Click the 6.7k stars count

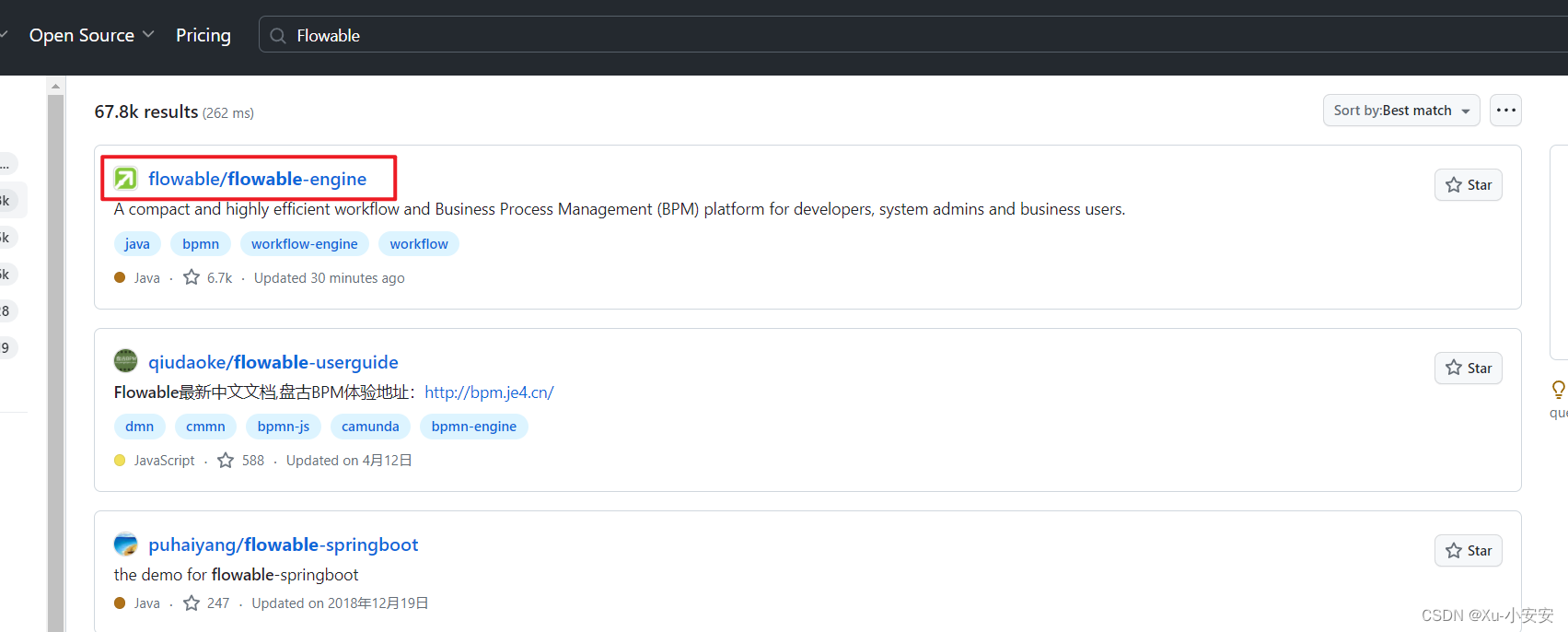click(220, 278)
